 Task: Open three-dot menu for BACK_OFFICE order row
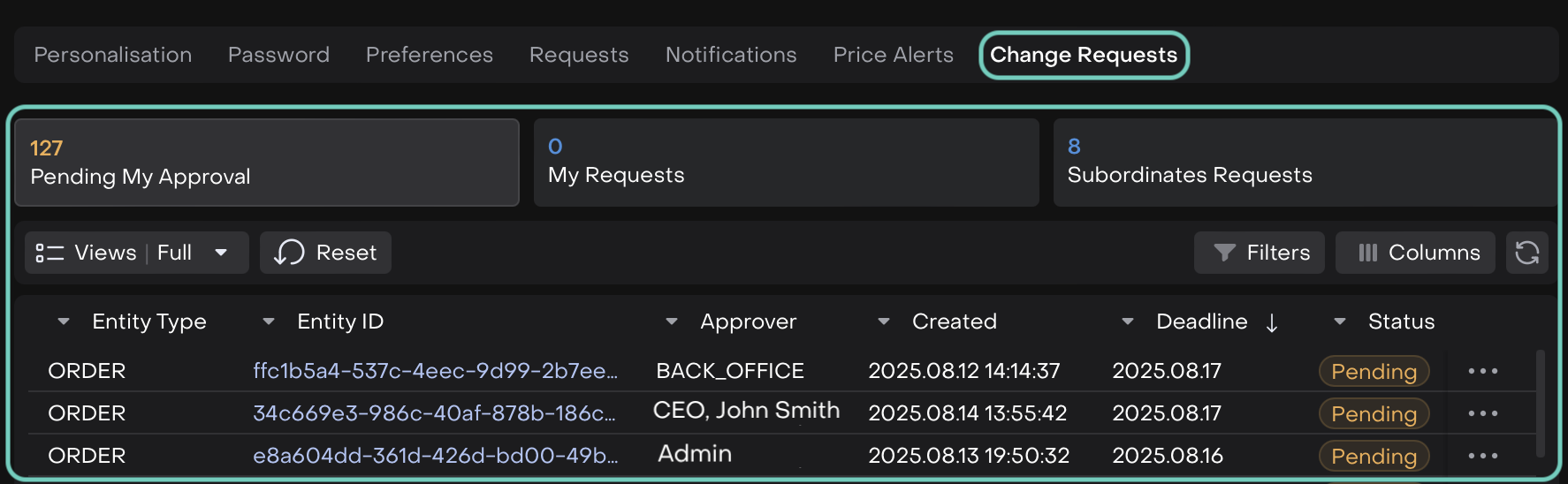click(1482, 371)
